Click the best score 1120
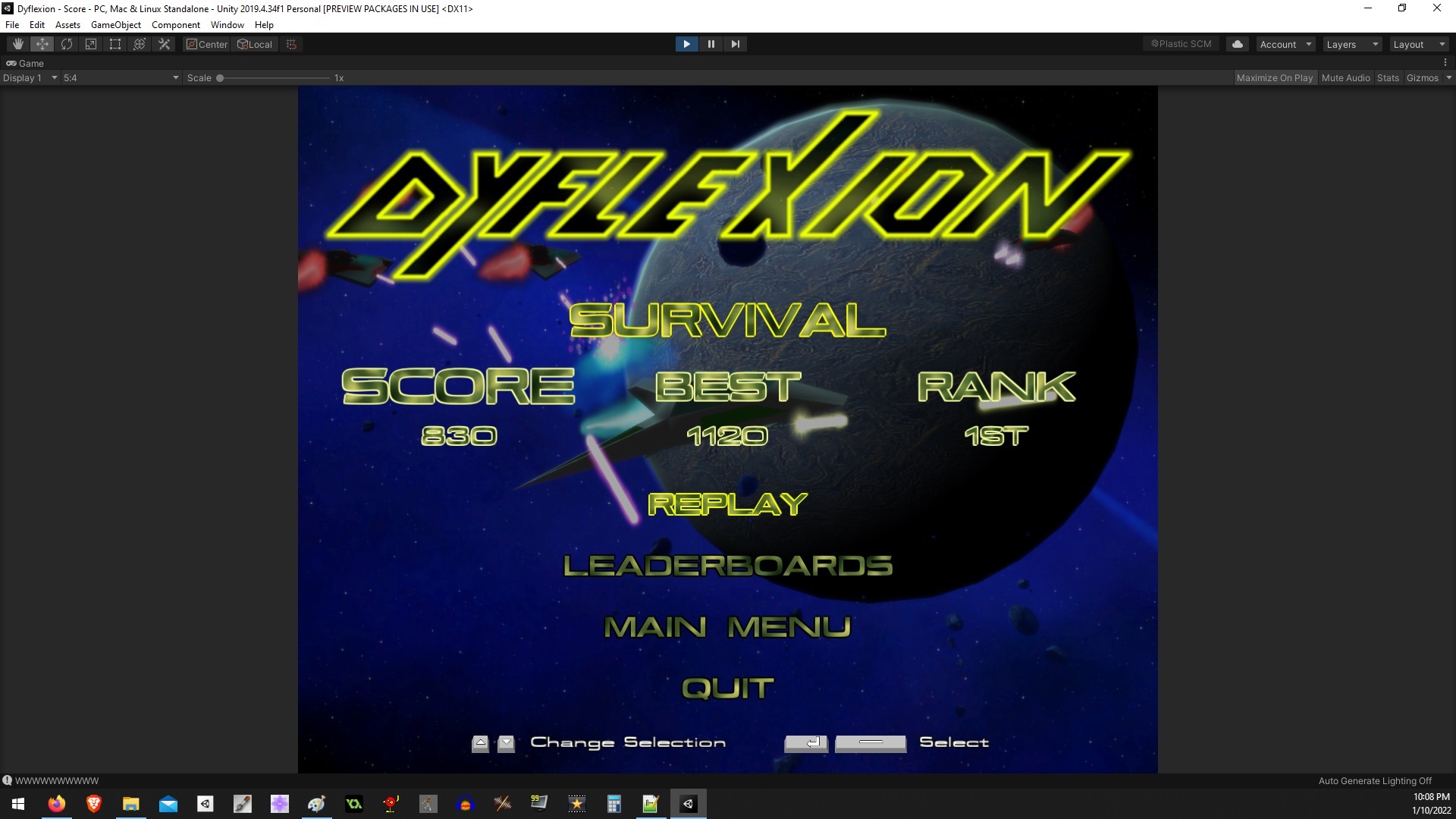The image size is (1456, 819). [727, 436]
